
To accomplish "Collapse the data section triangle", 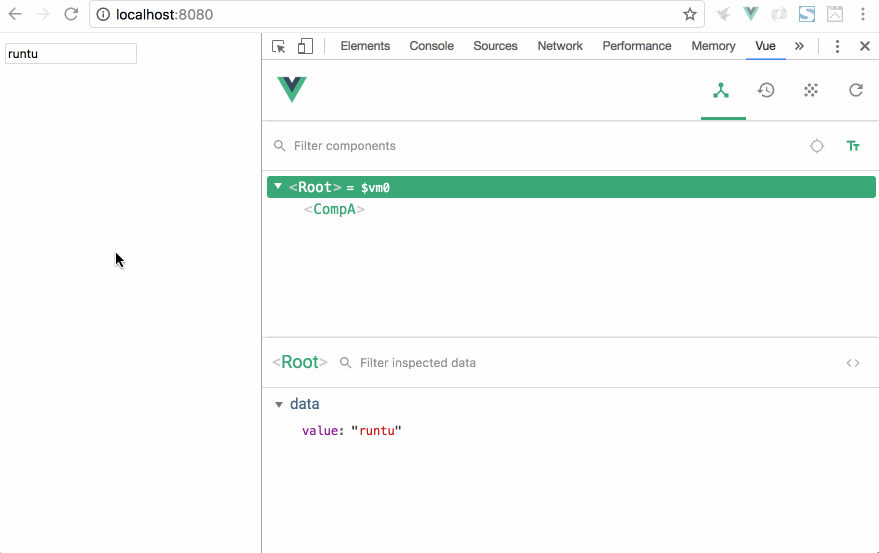I will 279,405.
